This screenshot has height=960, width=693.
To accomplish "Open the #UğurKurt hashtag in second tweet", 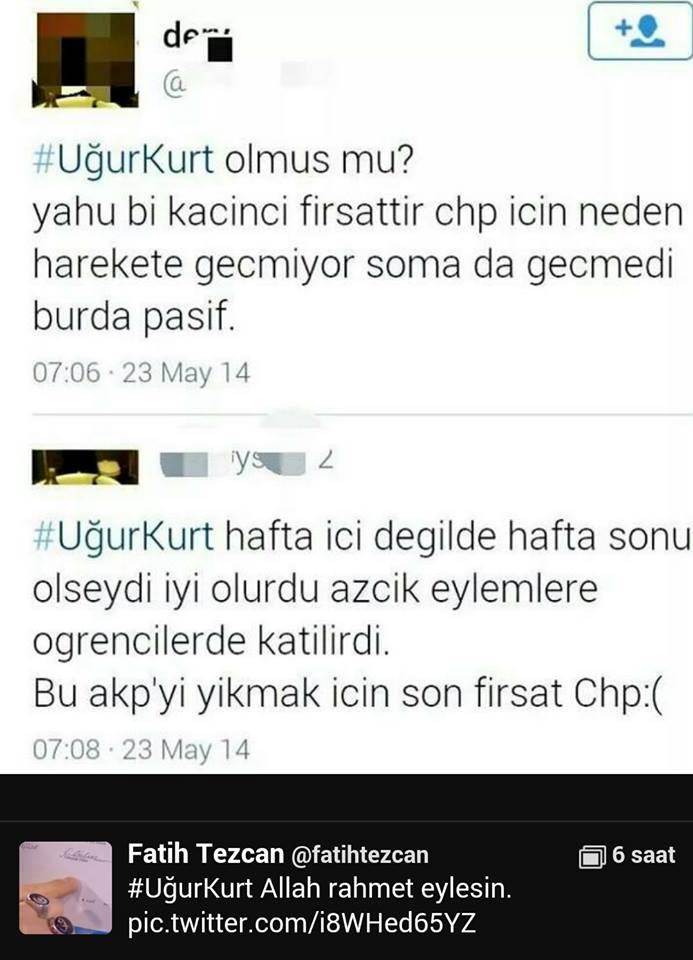I will pyautogui.click(x=123, y=536).
